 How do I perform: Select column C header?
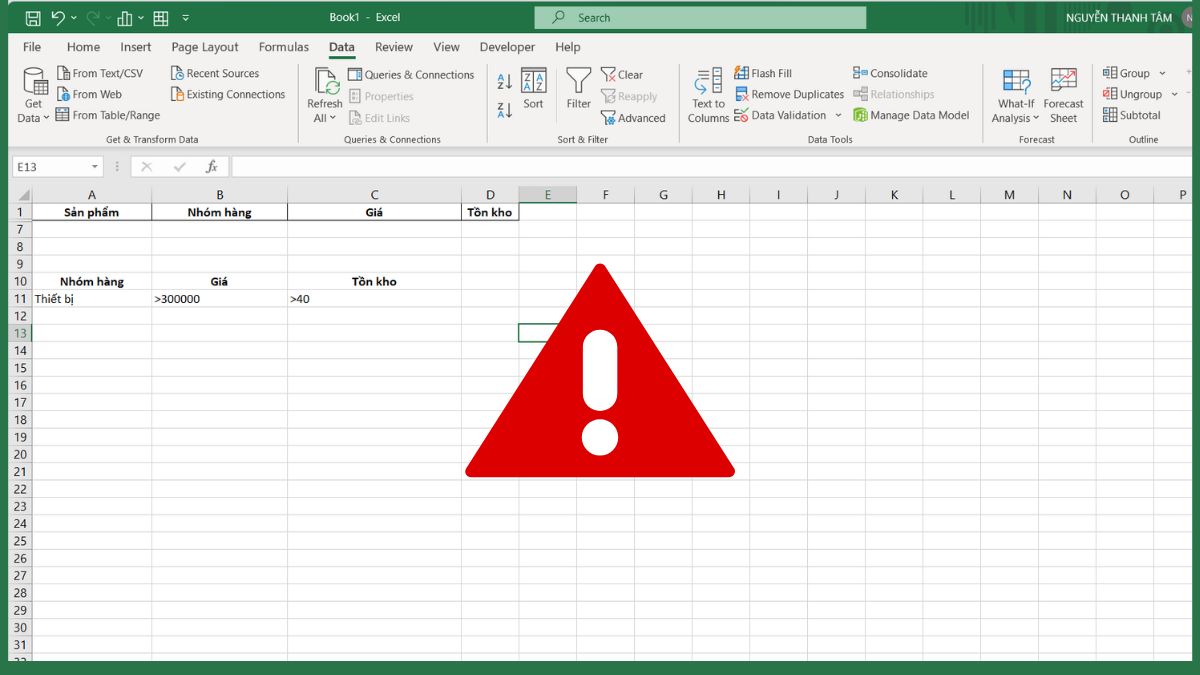pyautogui.click(x=374, y=195)
